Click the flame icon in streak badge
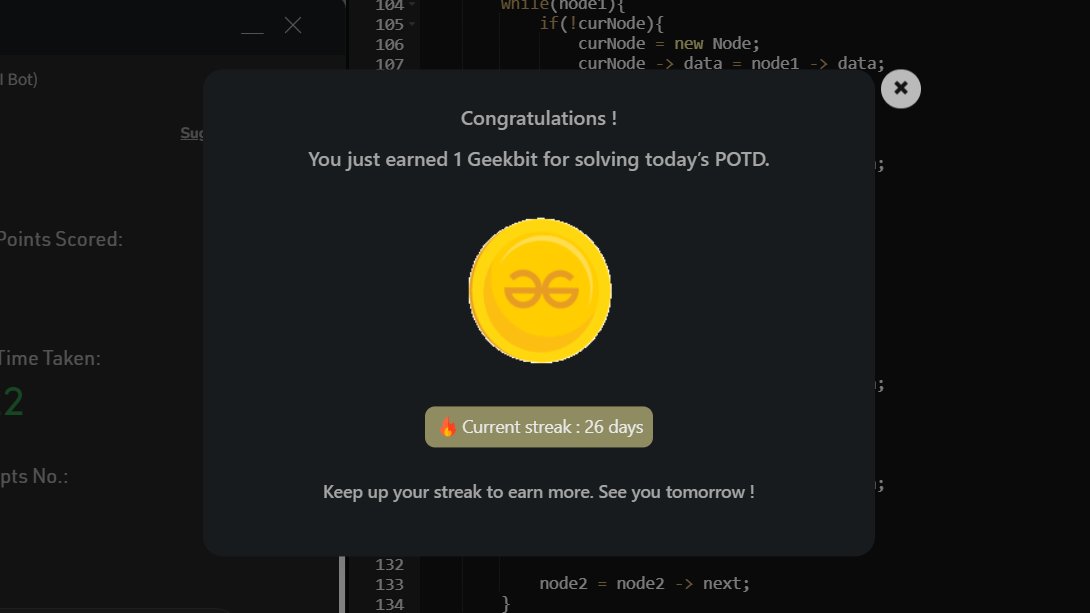The height and width of the screenshot is (613, 1090). pos(447,427)
